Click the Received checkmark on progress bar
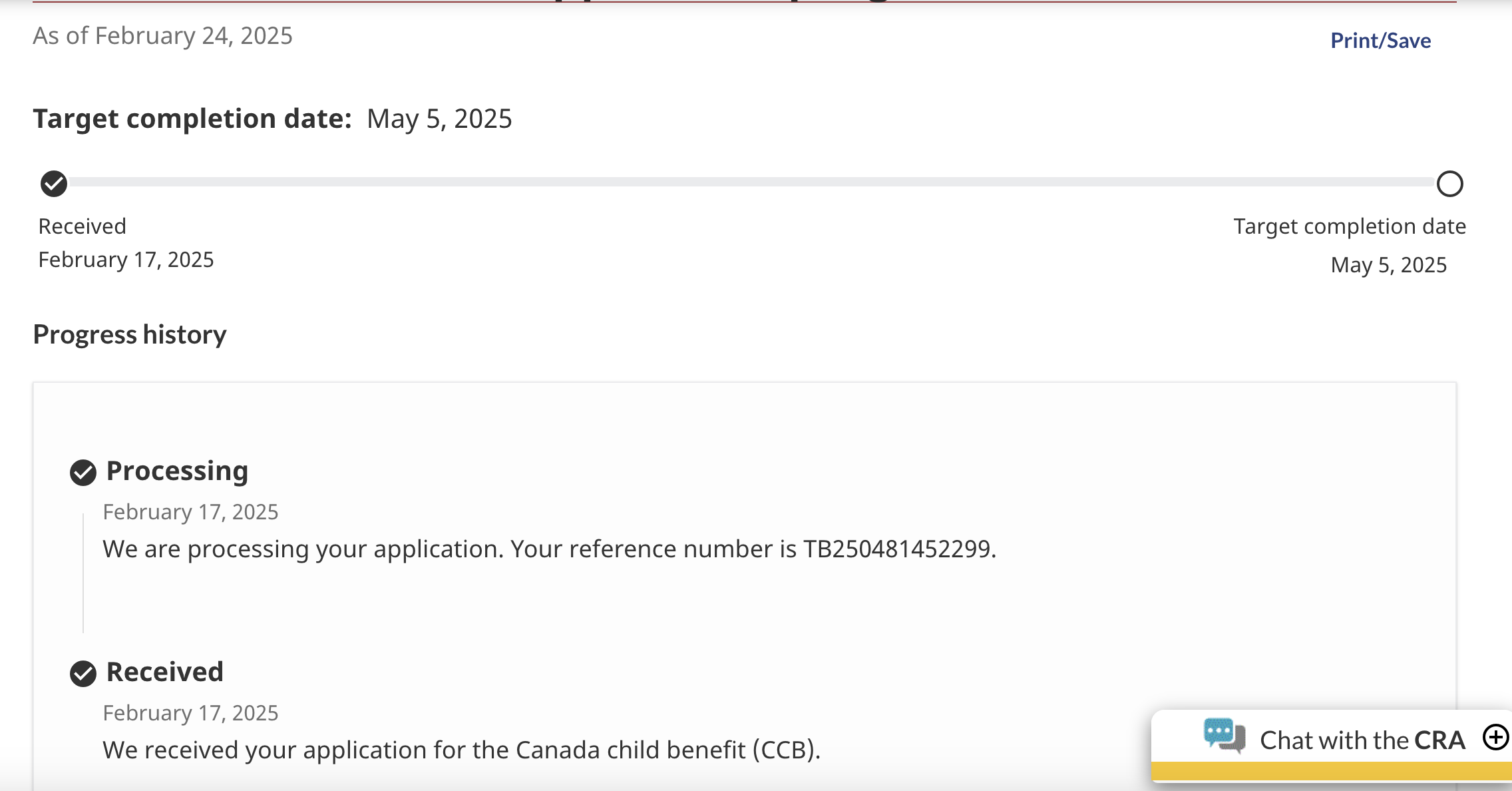This screenshot has width=1512, height=791. pyautogui.click(x=54, y=184)
